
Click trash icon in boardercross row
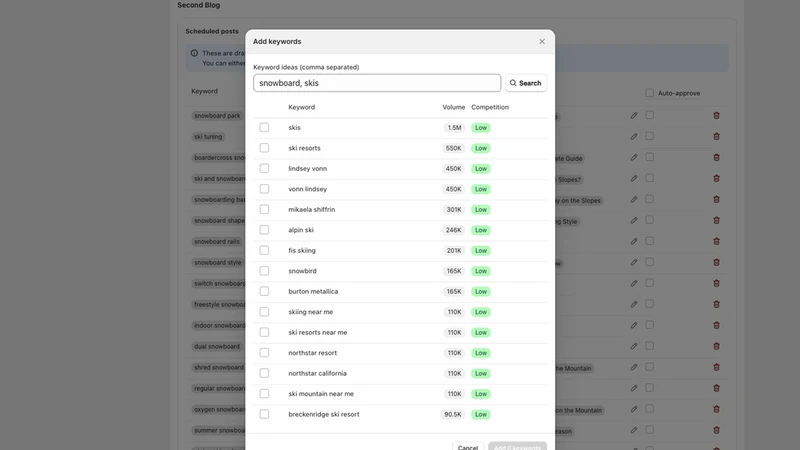pyautogui.click(x=716, y=158)
